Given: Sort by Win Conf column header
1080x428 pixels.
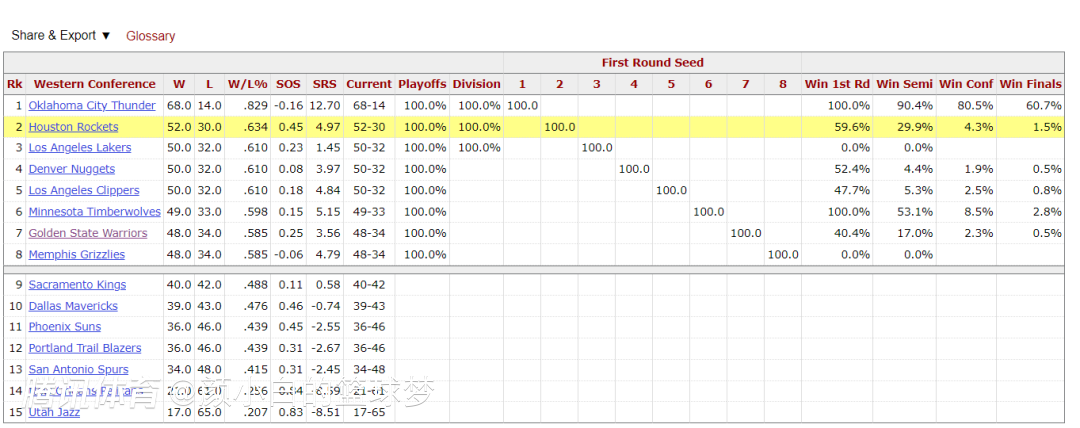Looking at the screenshot, I should click(x=966, y=84).
